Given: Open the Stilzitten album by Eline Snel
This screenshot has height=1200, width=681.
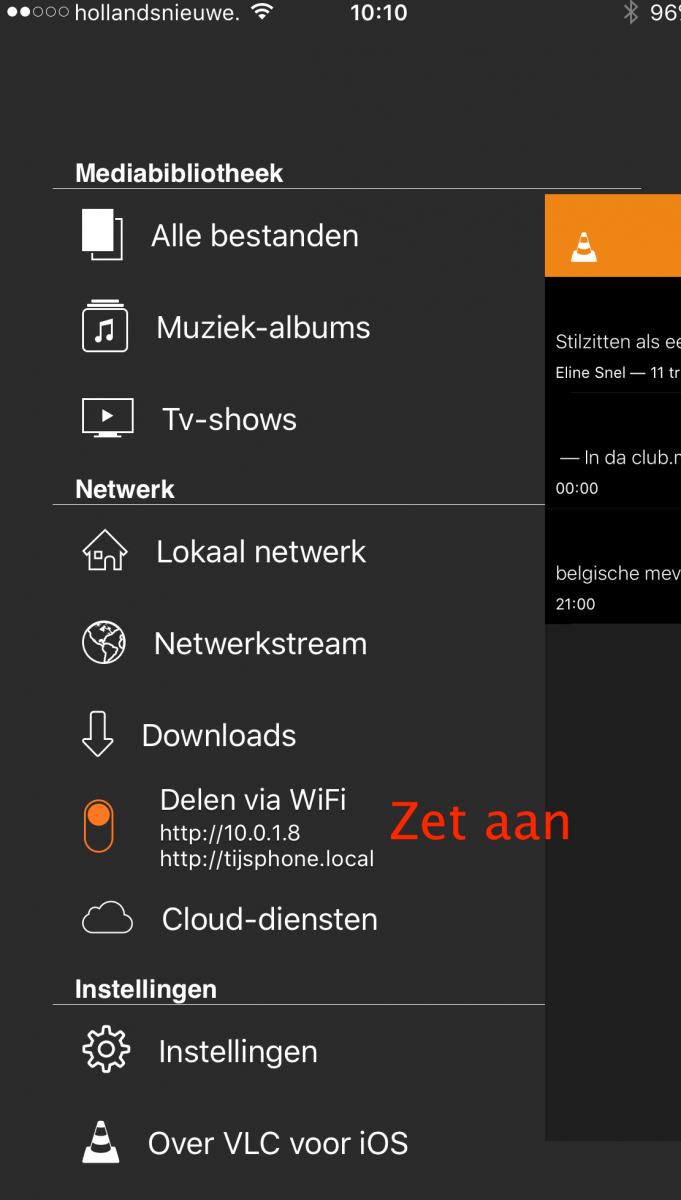Looking at the screenshot, I should 617,355.
